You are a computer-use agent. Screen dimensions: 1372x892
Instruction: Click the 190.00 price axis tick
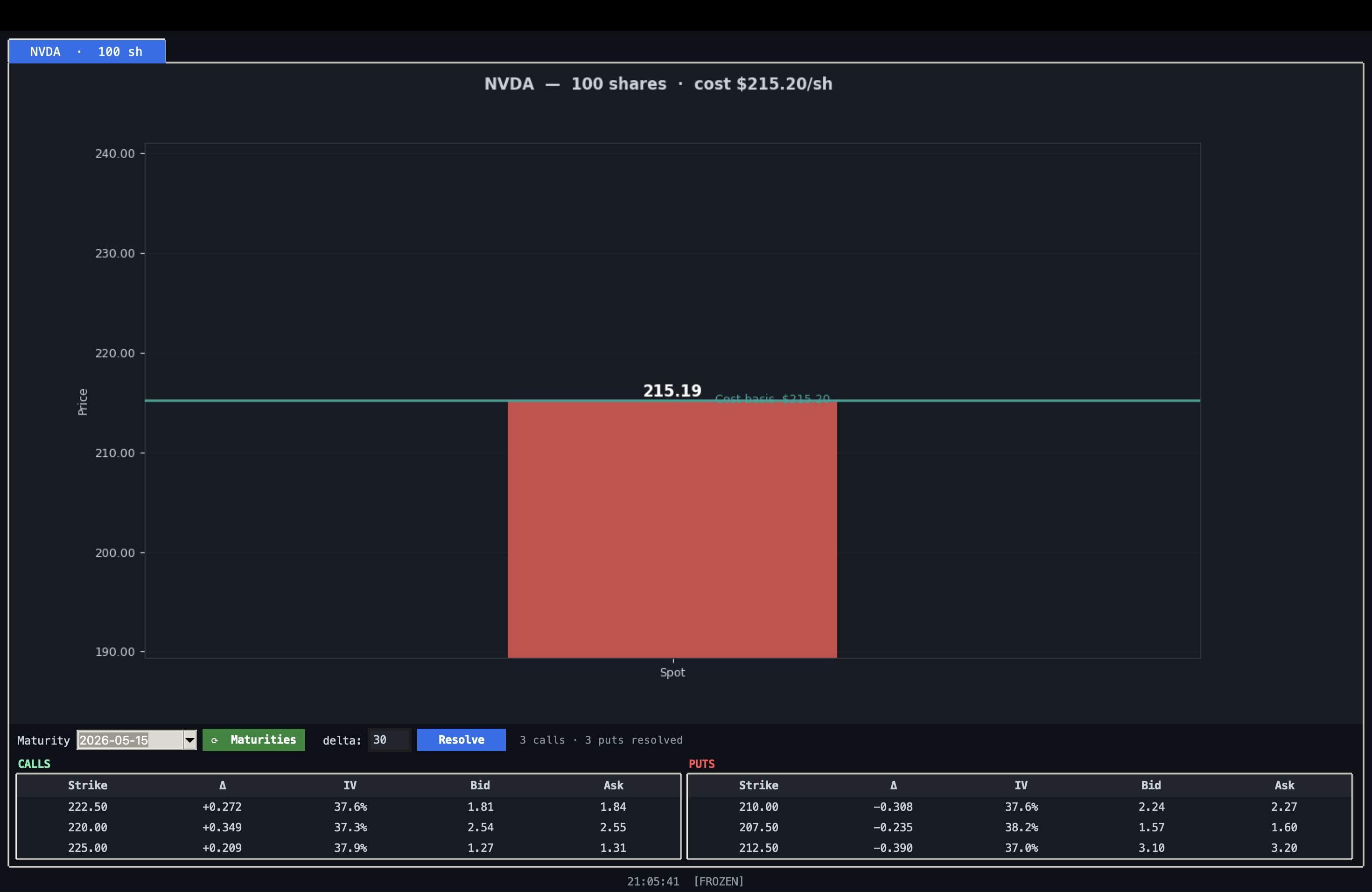(115, 652)
